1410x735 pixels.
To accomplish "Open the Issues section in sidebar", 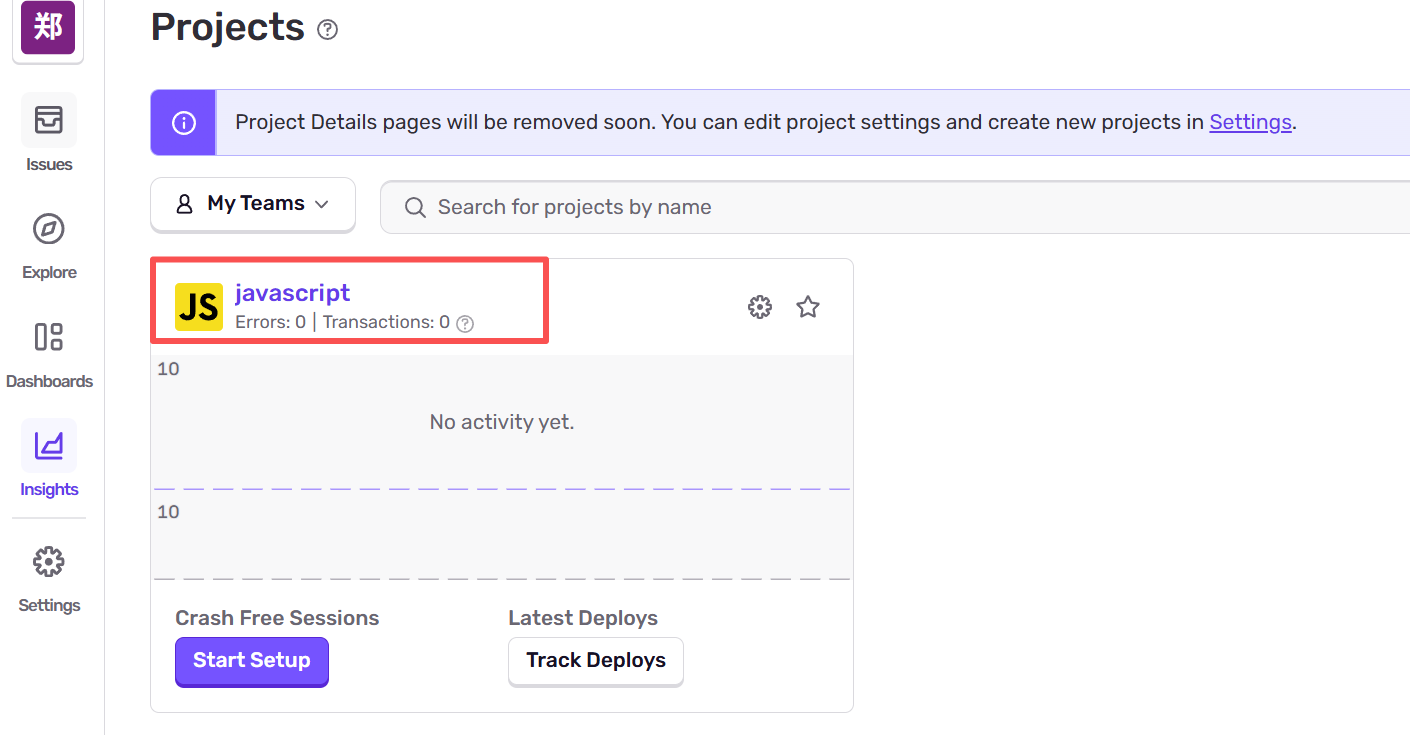I will pyautogui.click(x=49, y=120).
